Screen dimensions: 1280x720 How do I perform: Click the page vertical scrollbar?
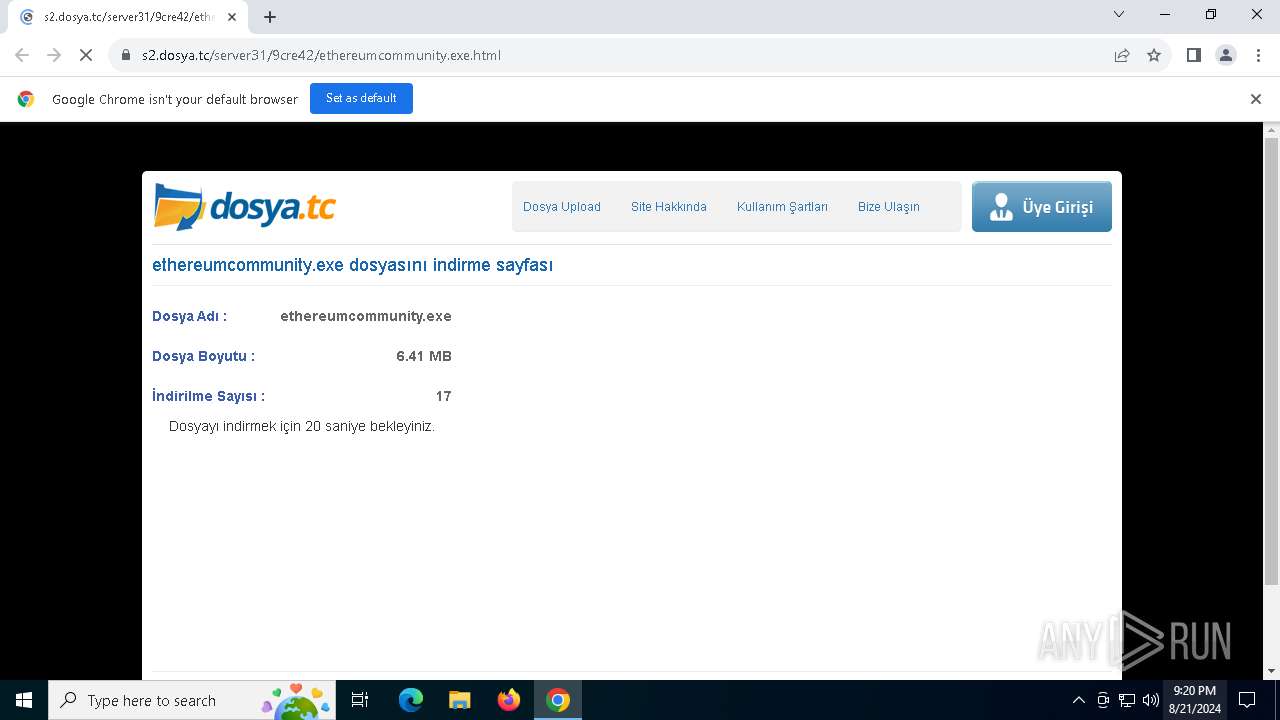pyautogui.click(x=1271, y=360)
